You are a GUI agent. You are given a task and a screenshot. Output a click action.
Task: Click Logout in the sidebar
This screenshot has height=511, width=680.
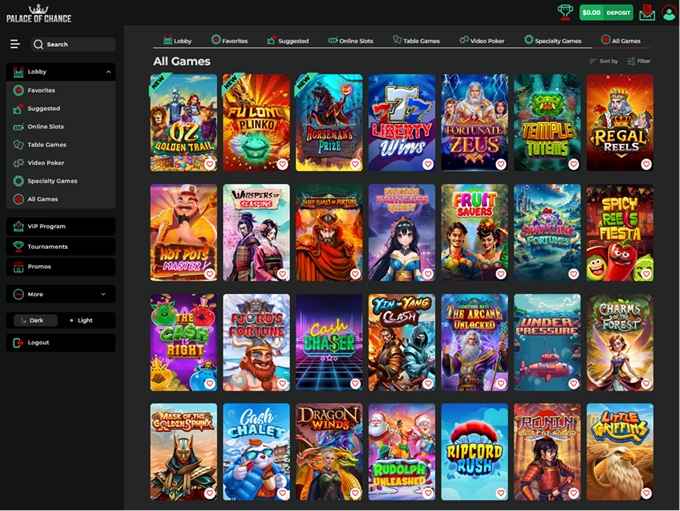(x=38, y=342)
